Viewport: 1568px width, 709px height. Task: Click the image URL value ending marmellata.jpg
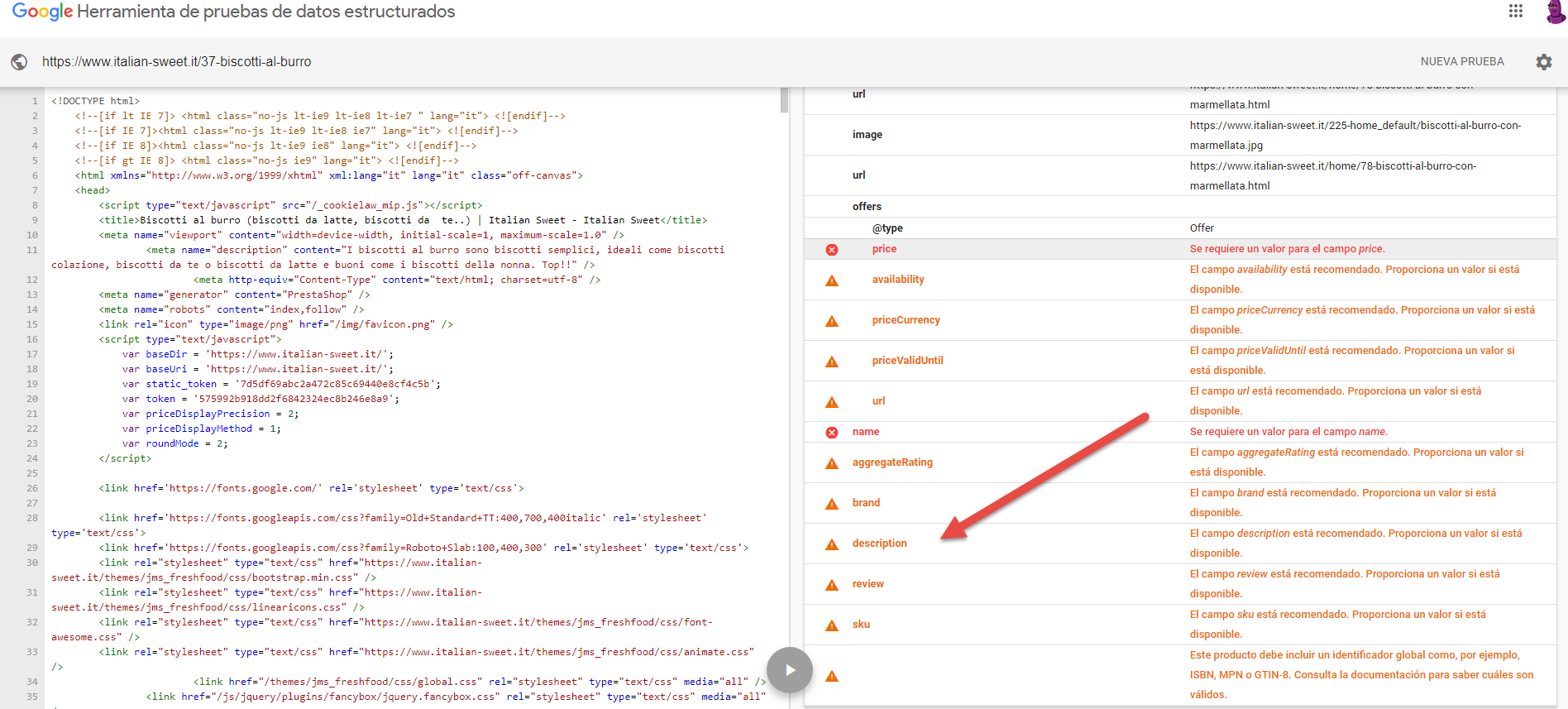[x=1355, y=136]
